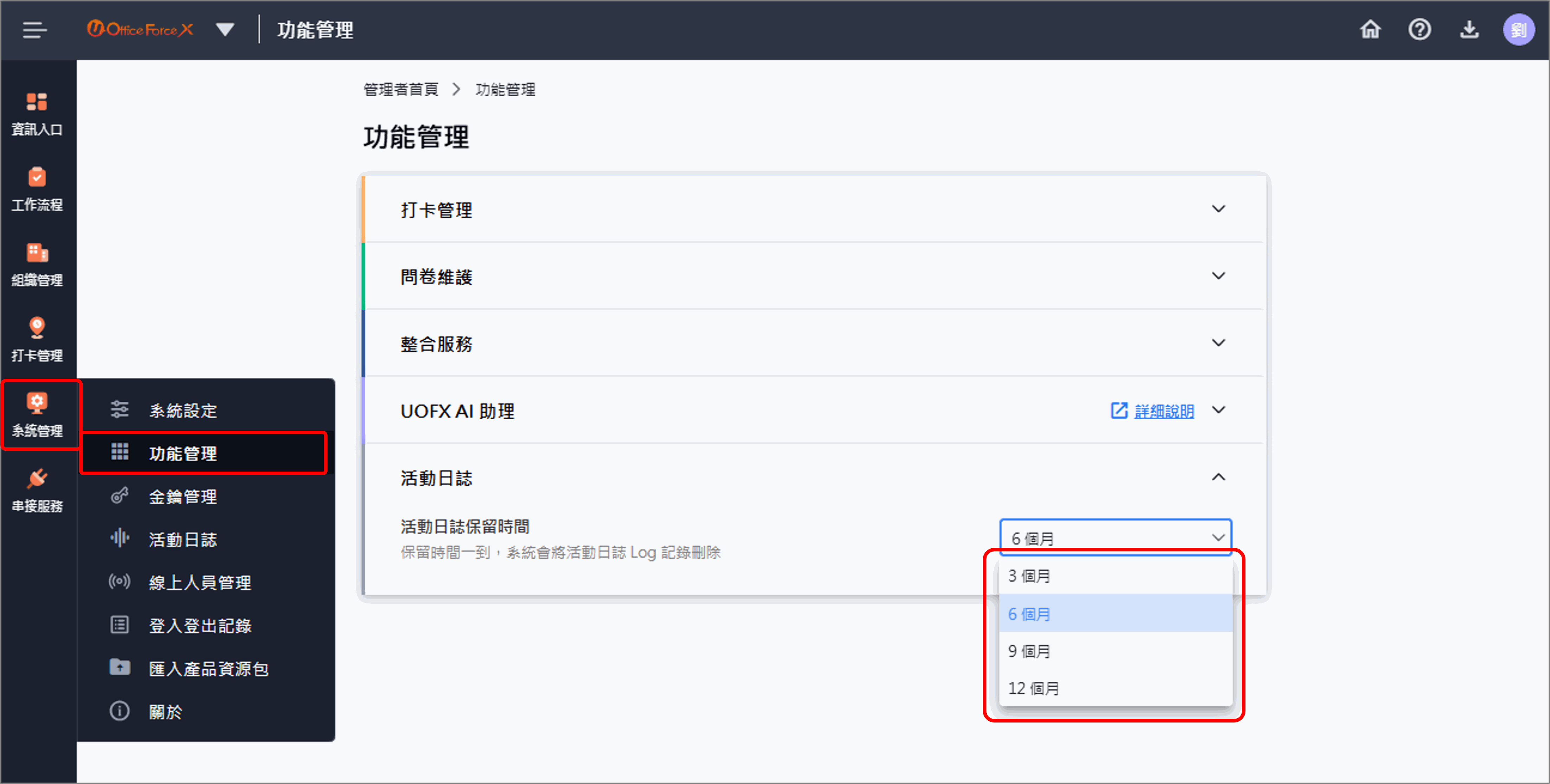
Task: Collapse the 活動日誌 section
Action: [x=1218, y=477]
